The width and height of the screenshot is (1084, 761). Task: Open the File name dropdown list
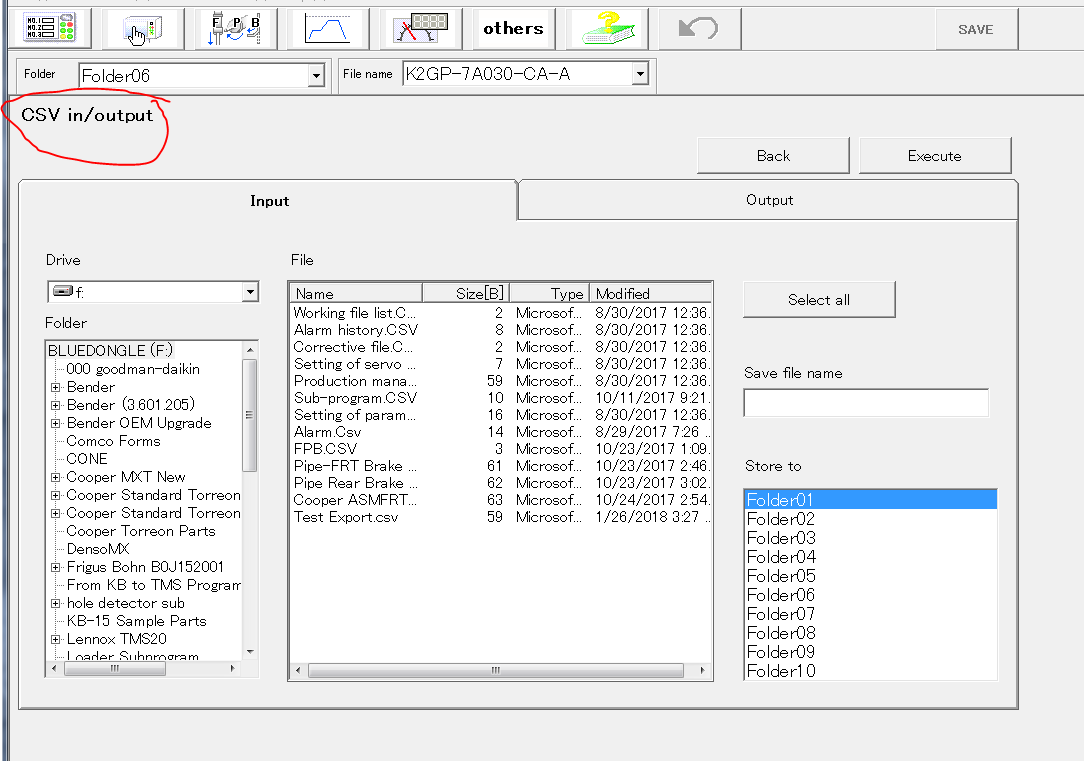pos(639,74)
